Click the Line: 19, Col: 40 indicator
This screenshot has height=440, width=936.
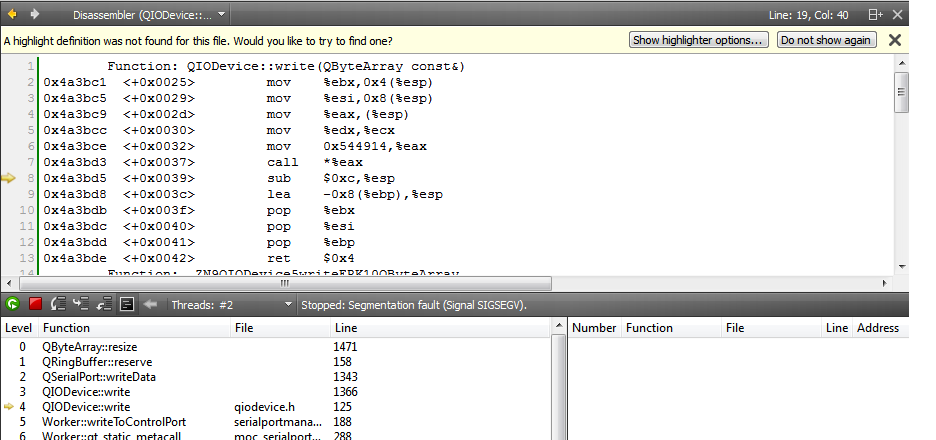[x=808, y=15]
